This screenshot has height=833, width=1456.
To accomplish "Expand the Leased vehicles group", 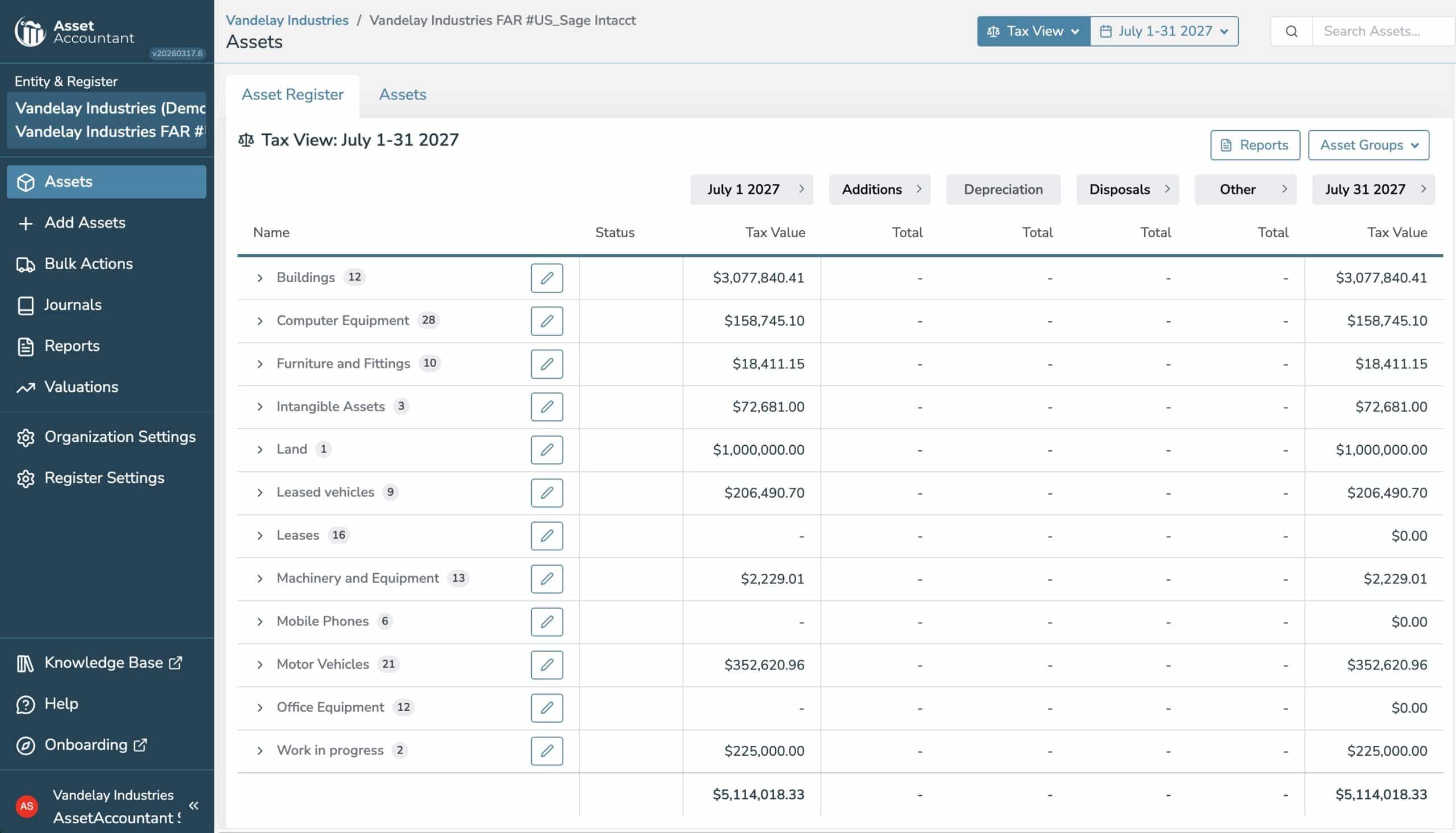I will coord(260,492).
